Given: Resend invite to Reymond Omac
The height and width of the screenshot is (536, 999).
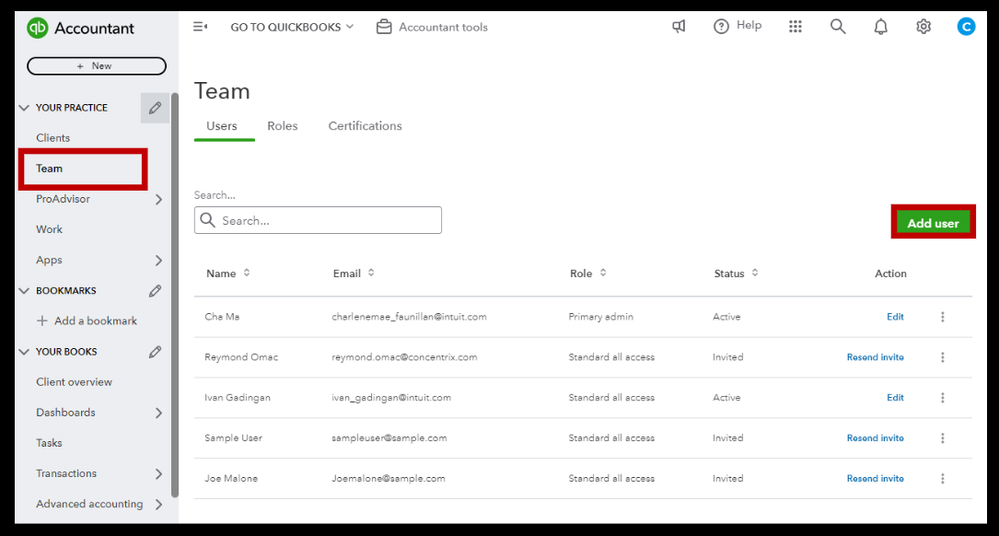Looking at the screenshot, I should 875,358.
